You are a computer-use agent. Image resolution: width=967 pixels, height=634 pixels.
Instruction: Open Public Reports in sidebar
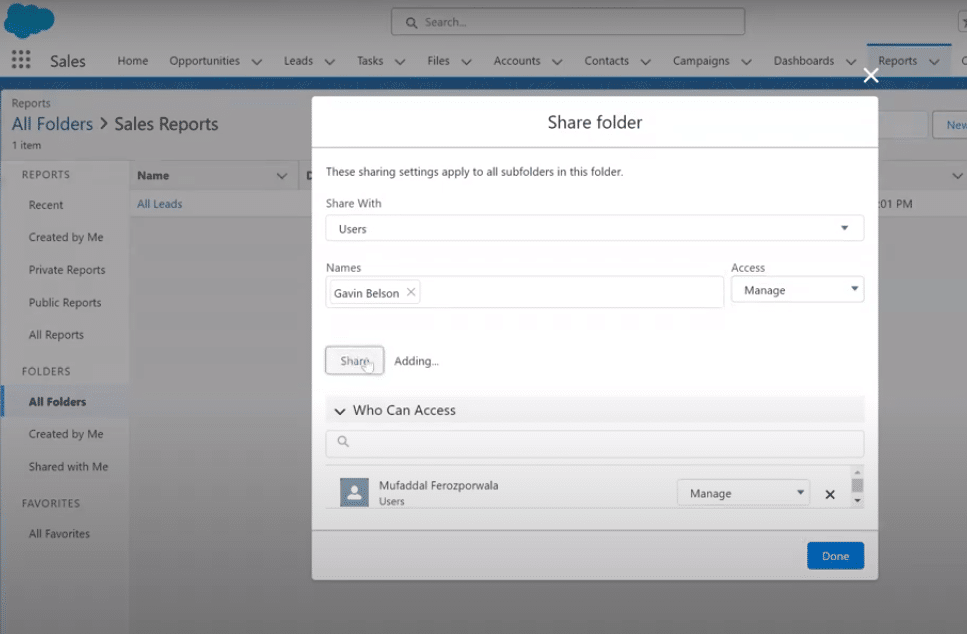tap(65, 303)
